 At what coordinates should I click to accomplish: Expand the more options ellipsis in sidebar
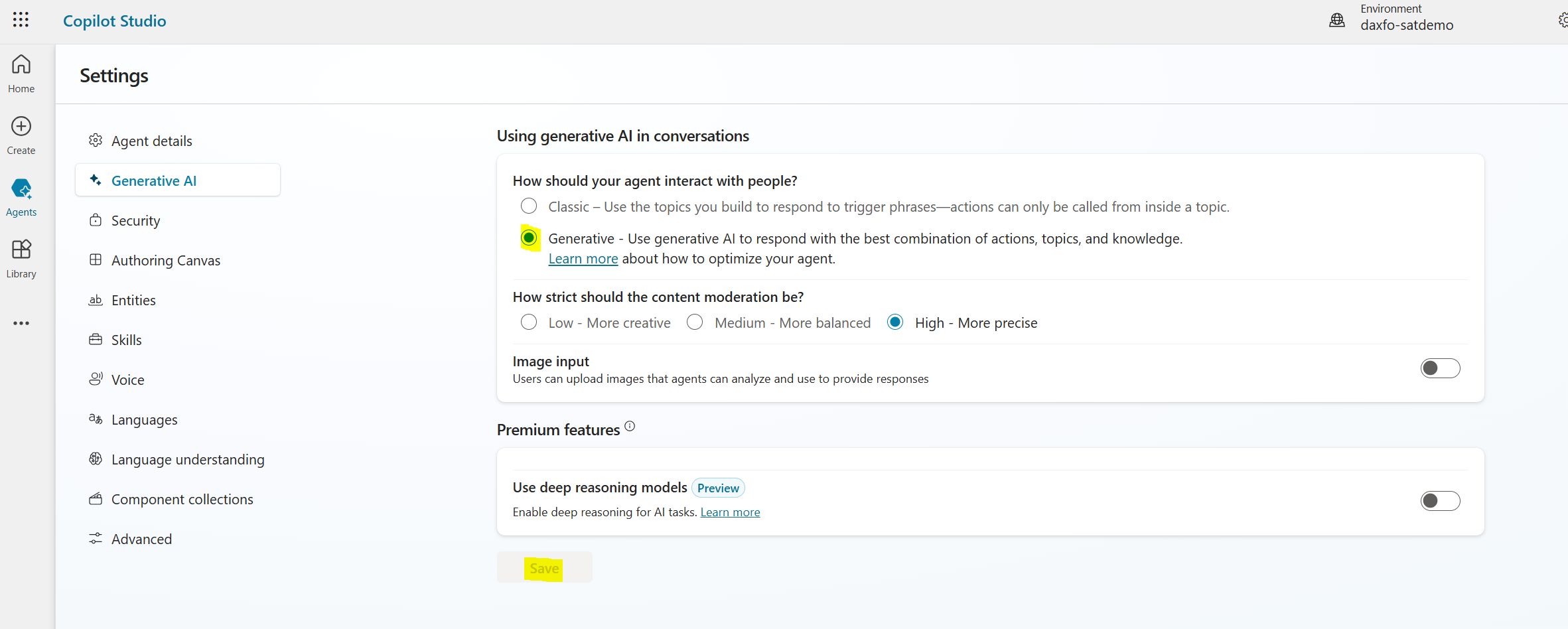point(21,323)
